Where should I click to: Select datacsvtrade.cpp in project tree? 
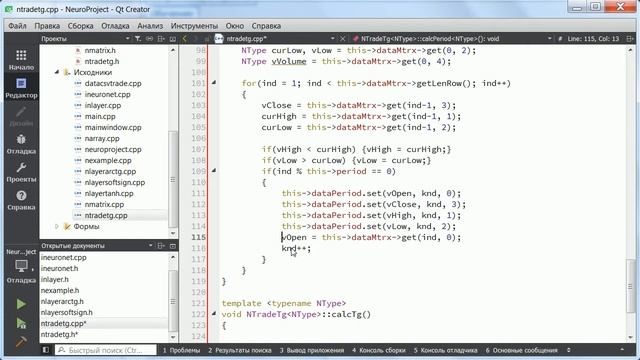tap(113, 83)
